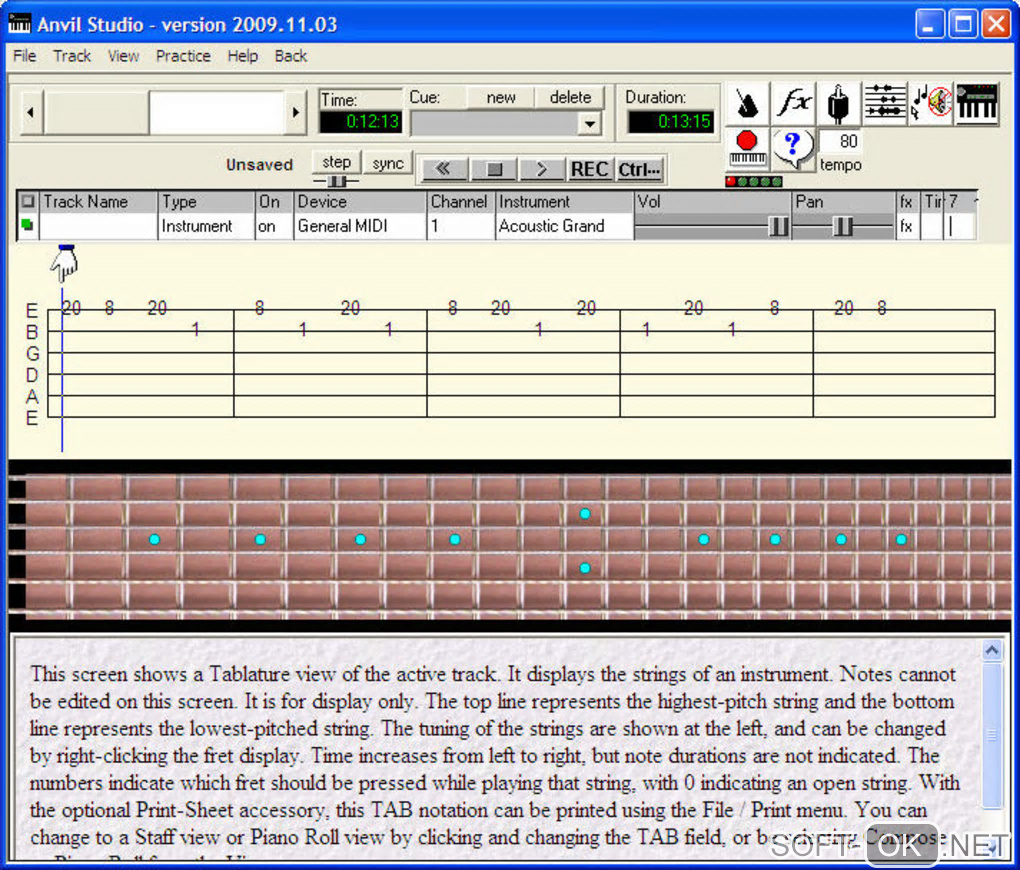Open the View menu
Screen dimensions: 1020x870
124,56
